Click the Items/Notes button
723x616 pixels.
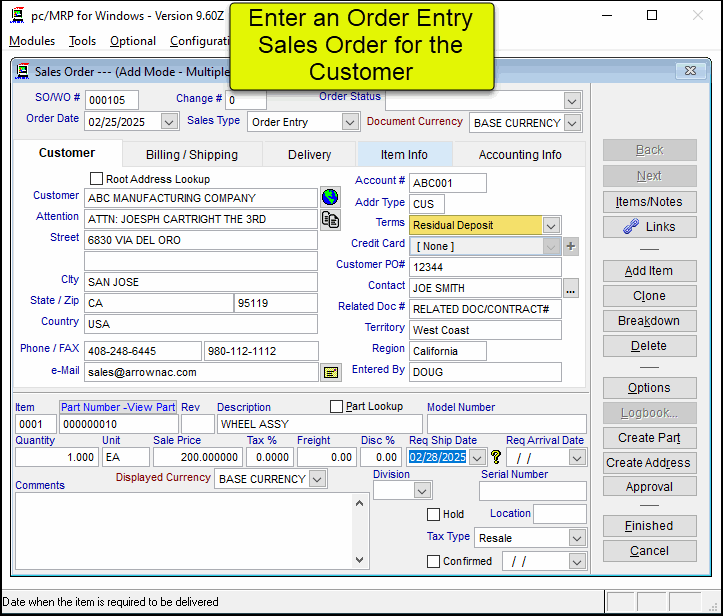coord(649,202)
